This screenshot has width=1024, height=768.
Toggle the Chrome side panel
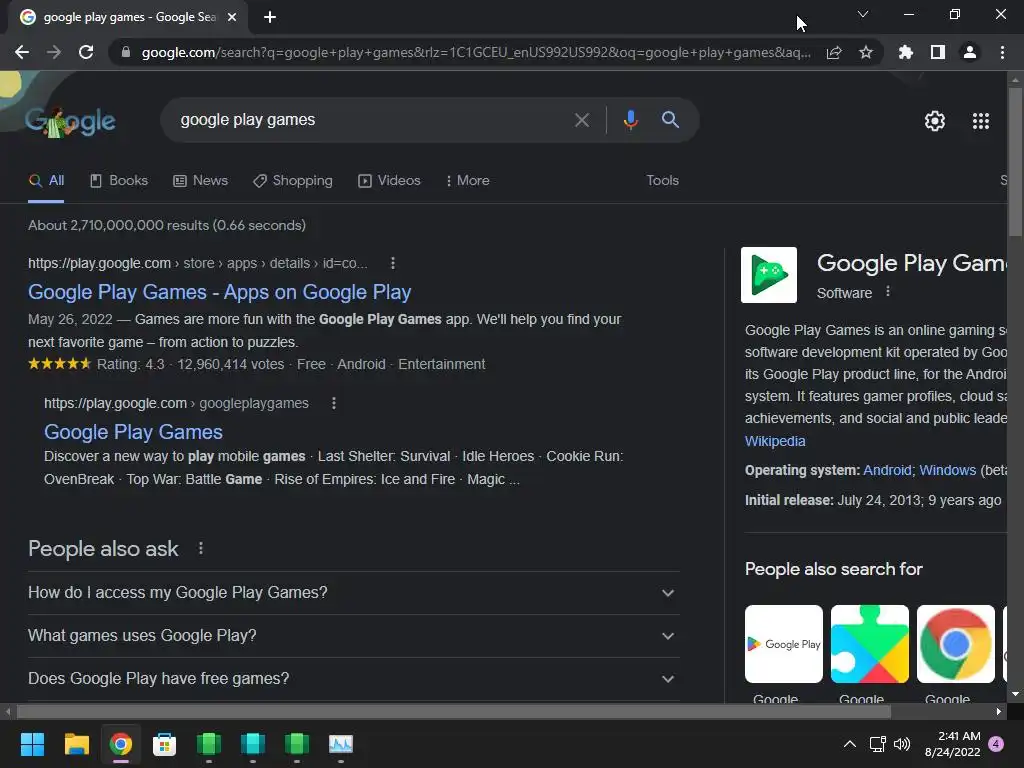(938, 52)
